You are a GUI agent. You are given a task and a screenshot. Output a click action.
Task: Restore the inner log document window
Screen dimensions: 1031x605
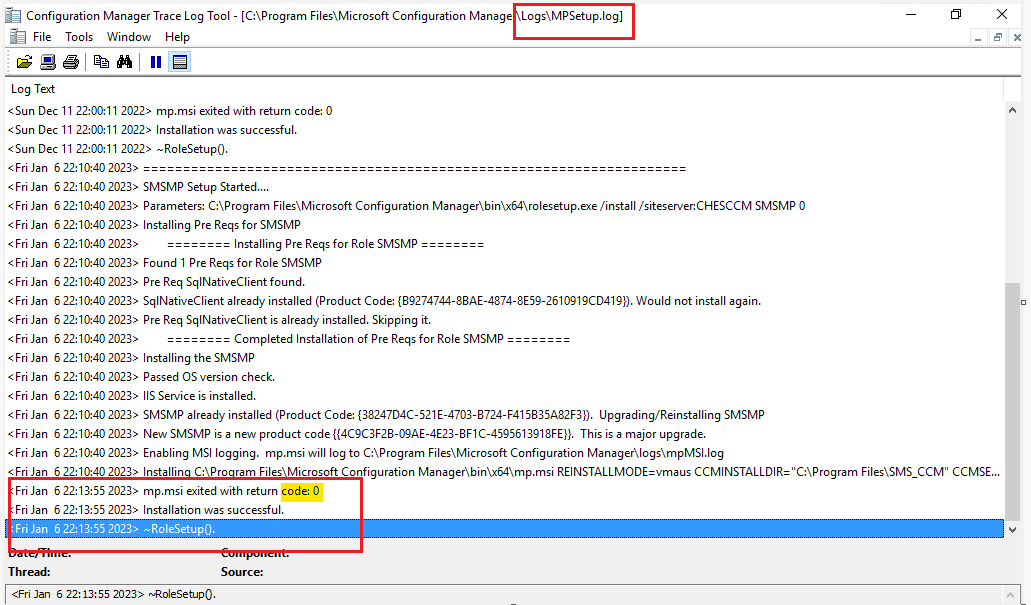[x=997, y=38]
